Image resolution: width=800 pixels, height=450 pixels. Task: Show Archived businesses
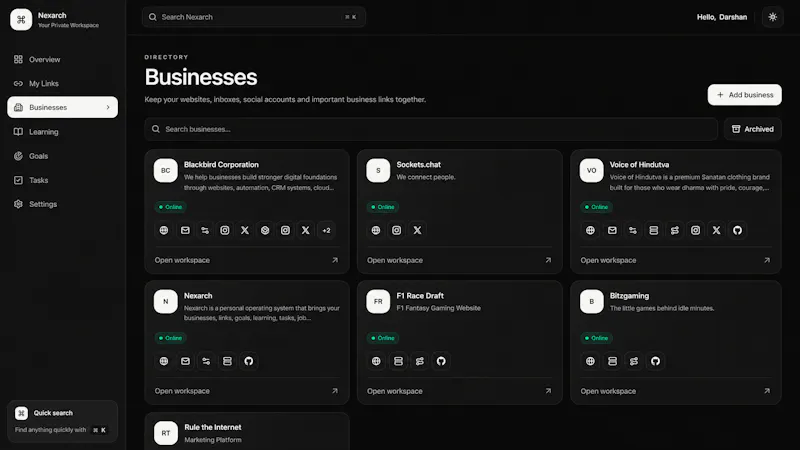753,129
